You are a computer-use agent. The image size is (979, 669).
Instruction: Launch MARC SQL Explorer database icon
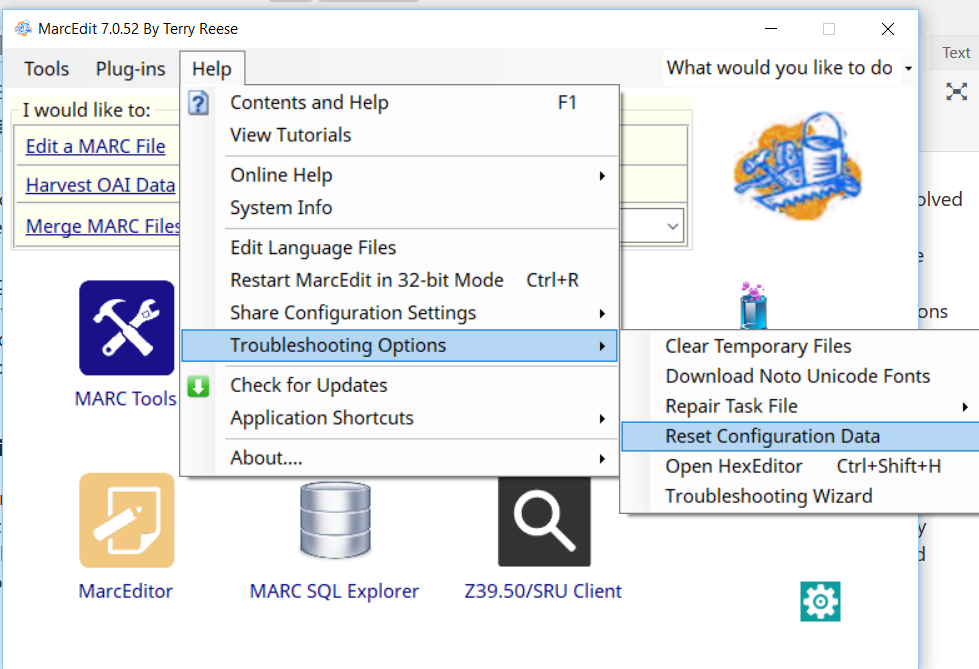[335, 520]
